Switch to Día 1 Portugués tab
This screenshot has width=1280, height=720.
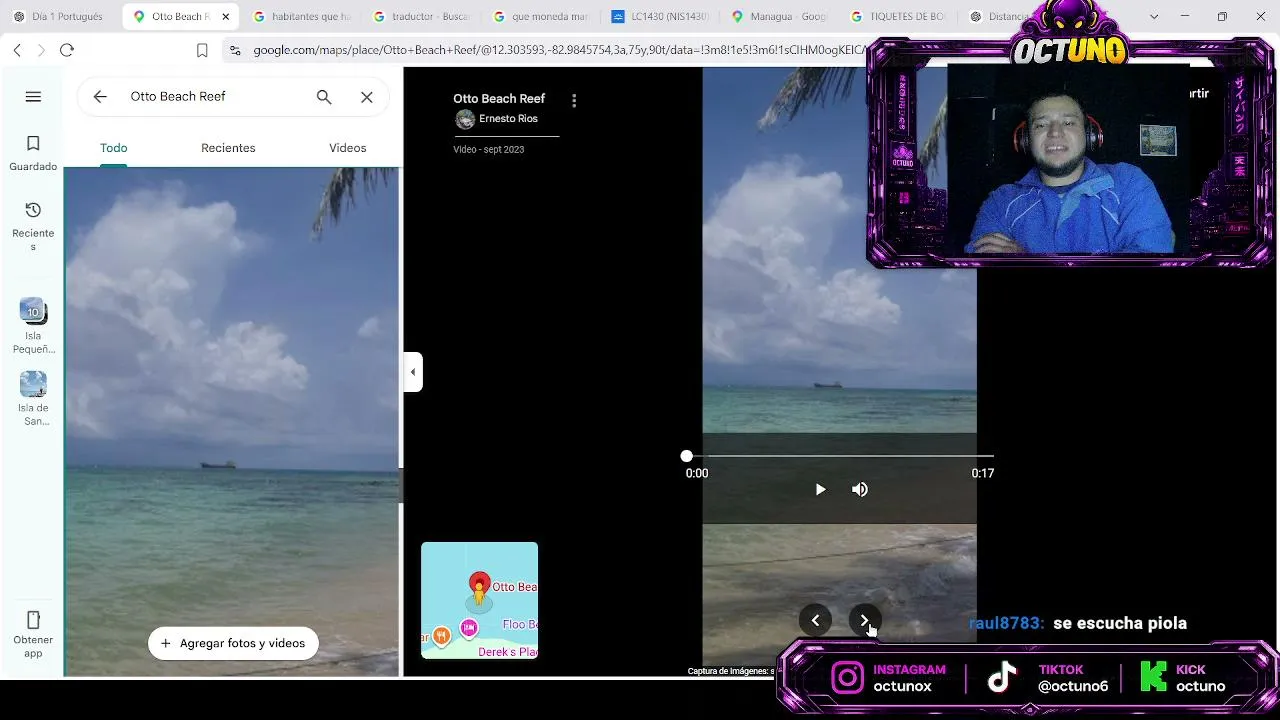(60, 17)
